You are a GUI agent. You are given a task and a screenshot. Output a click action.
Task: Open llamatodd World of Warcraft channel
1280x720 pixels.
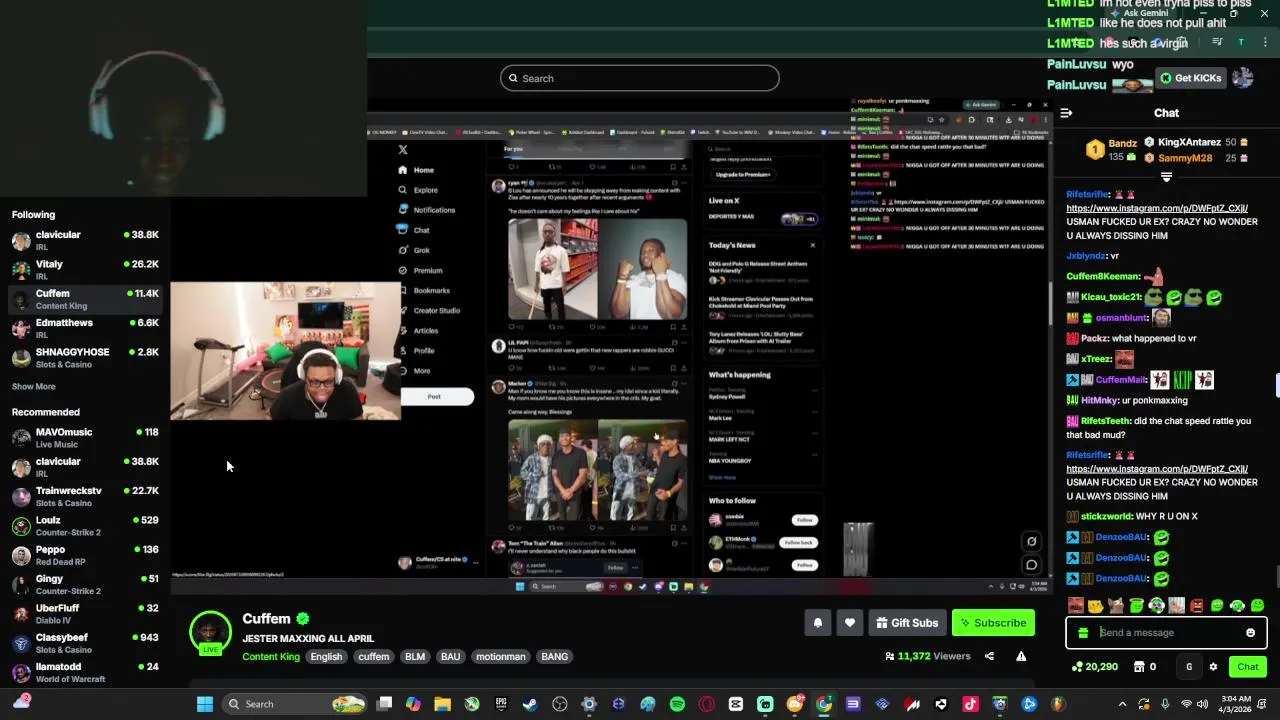click(85, 672)
